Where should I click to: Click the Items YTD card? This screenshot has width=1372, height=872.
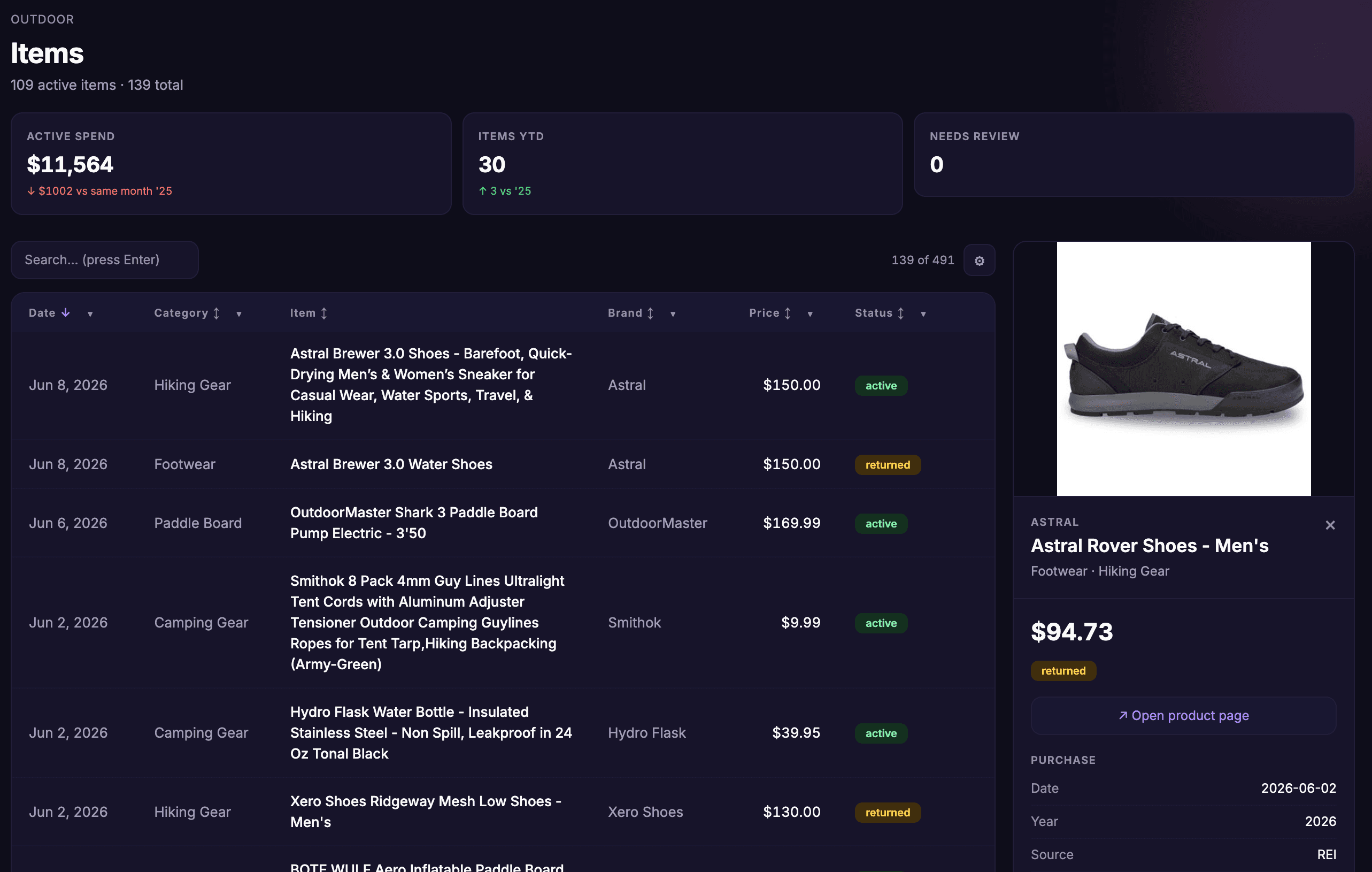pyautogui.click(x=682, y=164)
